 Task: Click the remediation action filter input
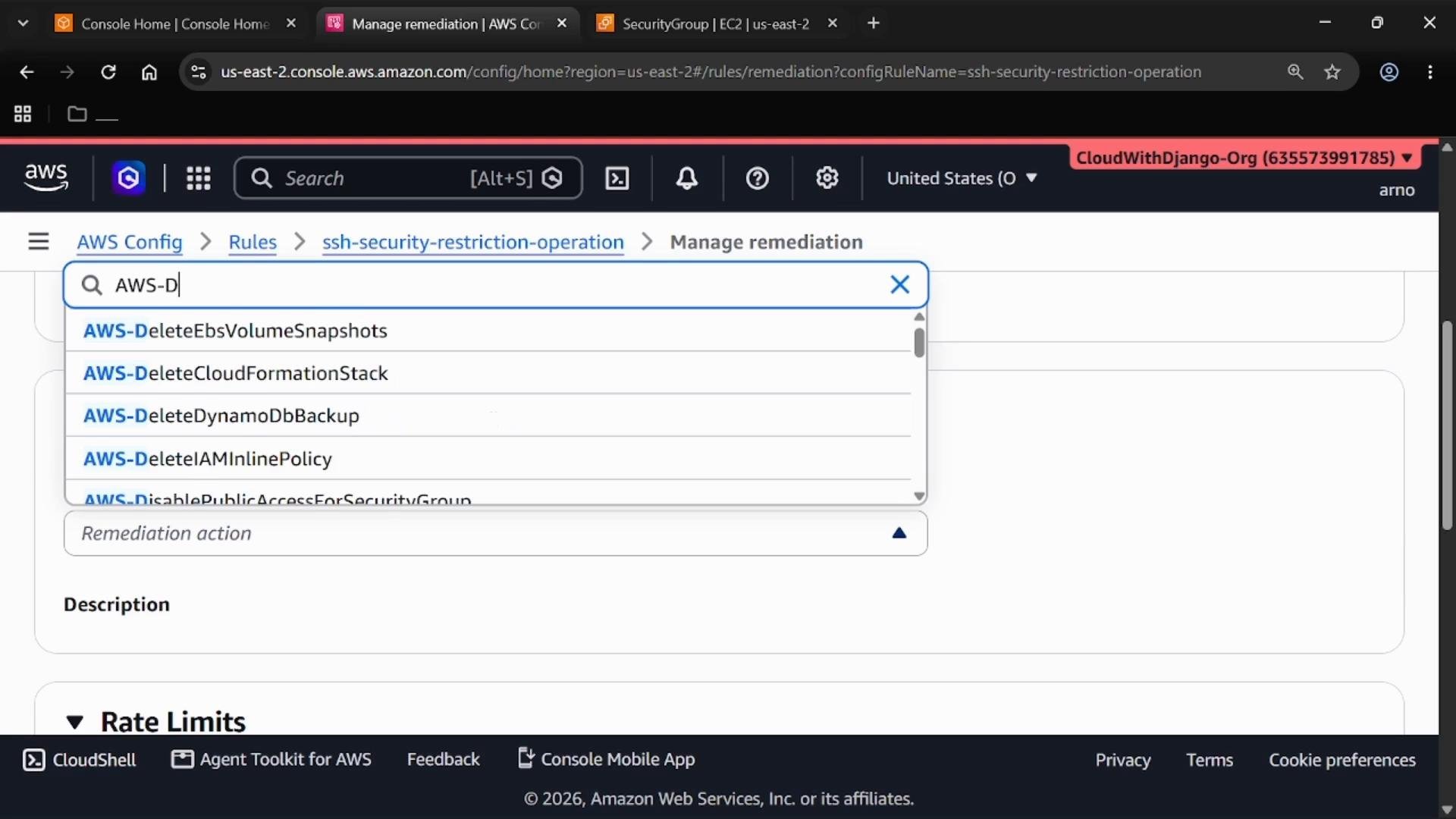[496, 284]
